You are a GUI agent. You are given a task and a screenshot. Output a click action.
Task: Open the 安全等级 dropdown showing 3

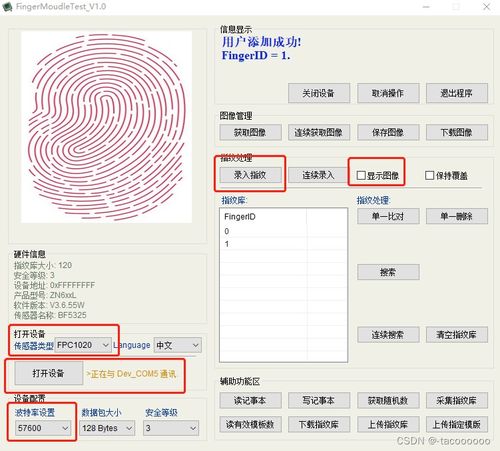[171, 428]
